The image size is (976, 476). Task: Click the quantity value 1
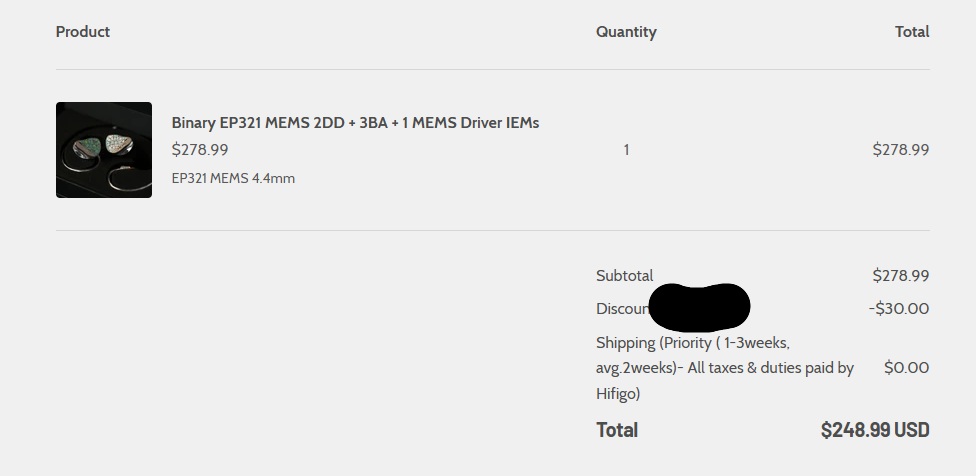tap(626, 150)
